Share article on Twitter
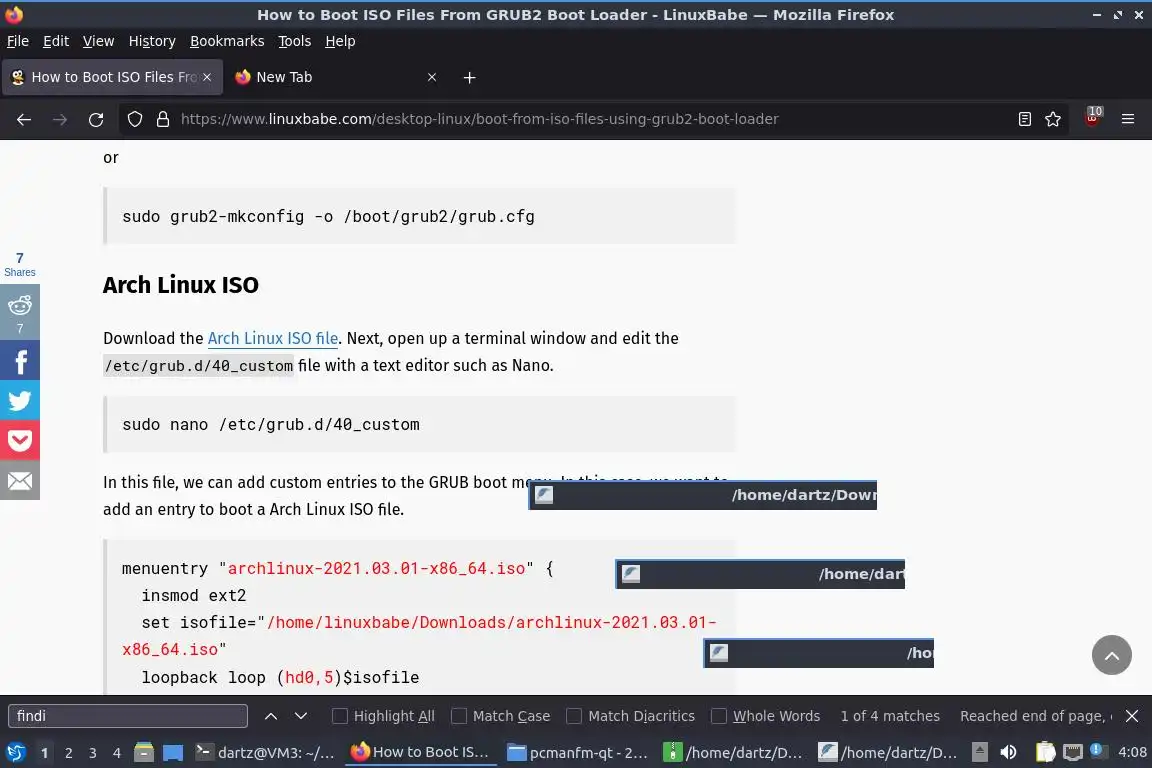 (x=20, y=401)
